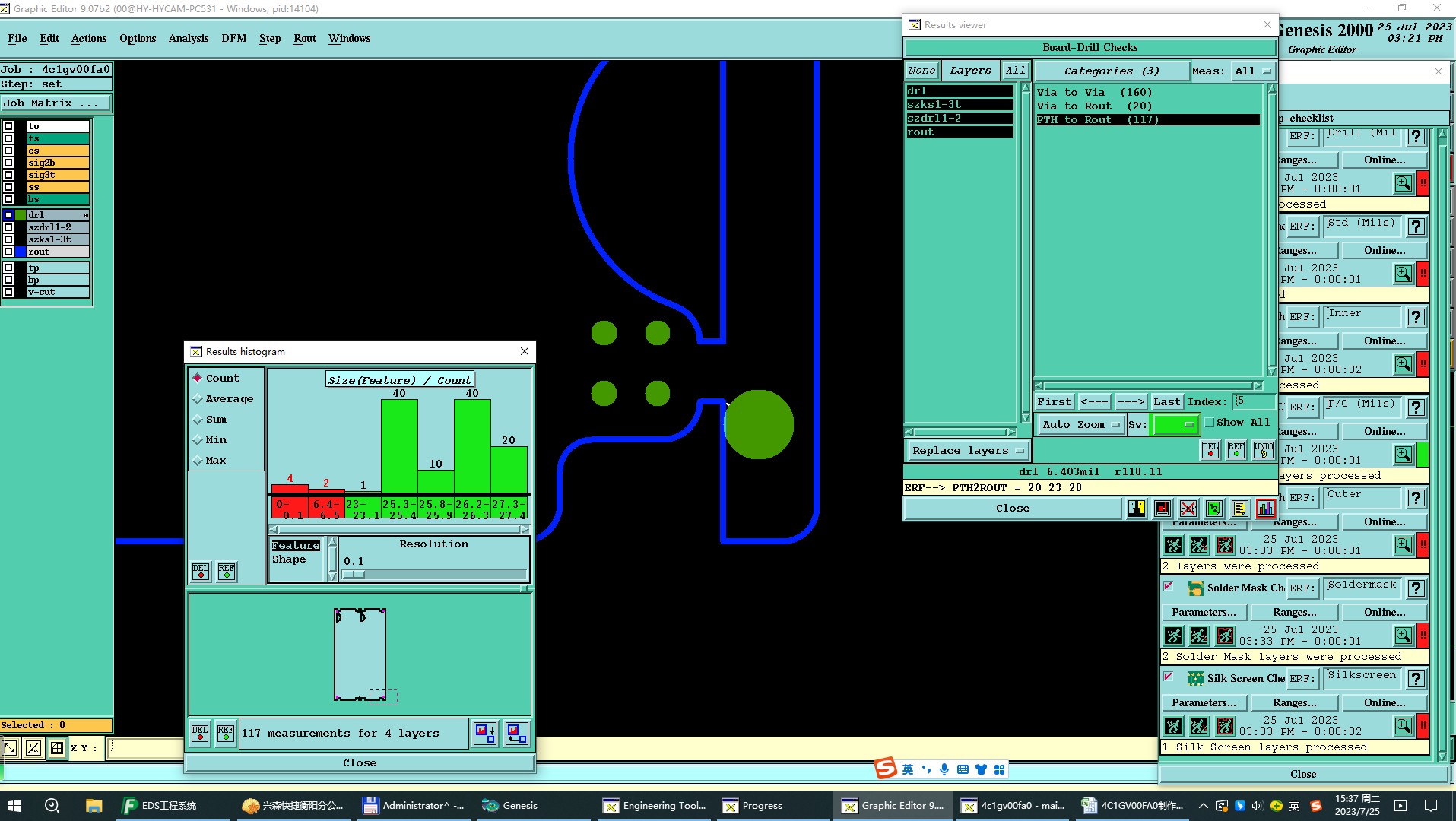Image resolution: width=1456 pixels, height=821 pixels.
Task: Open the Meas All dropdown
Action: pyautogui.click(x=1252, y=71)
